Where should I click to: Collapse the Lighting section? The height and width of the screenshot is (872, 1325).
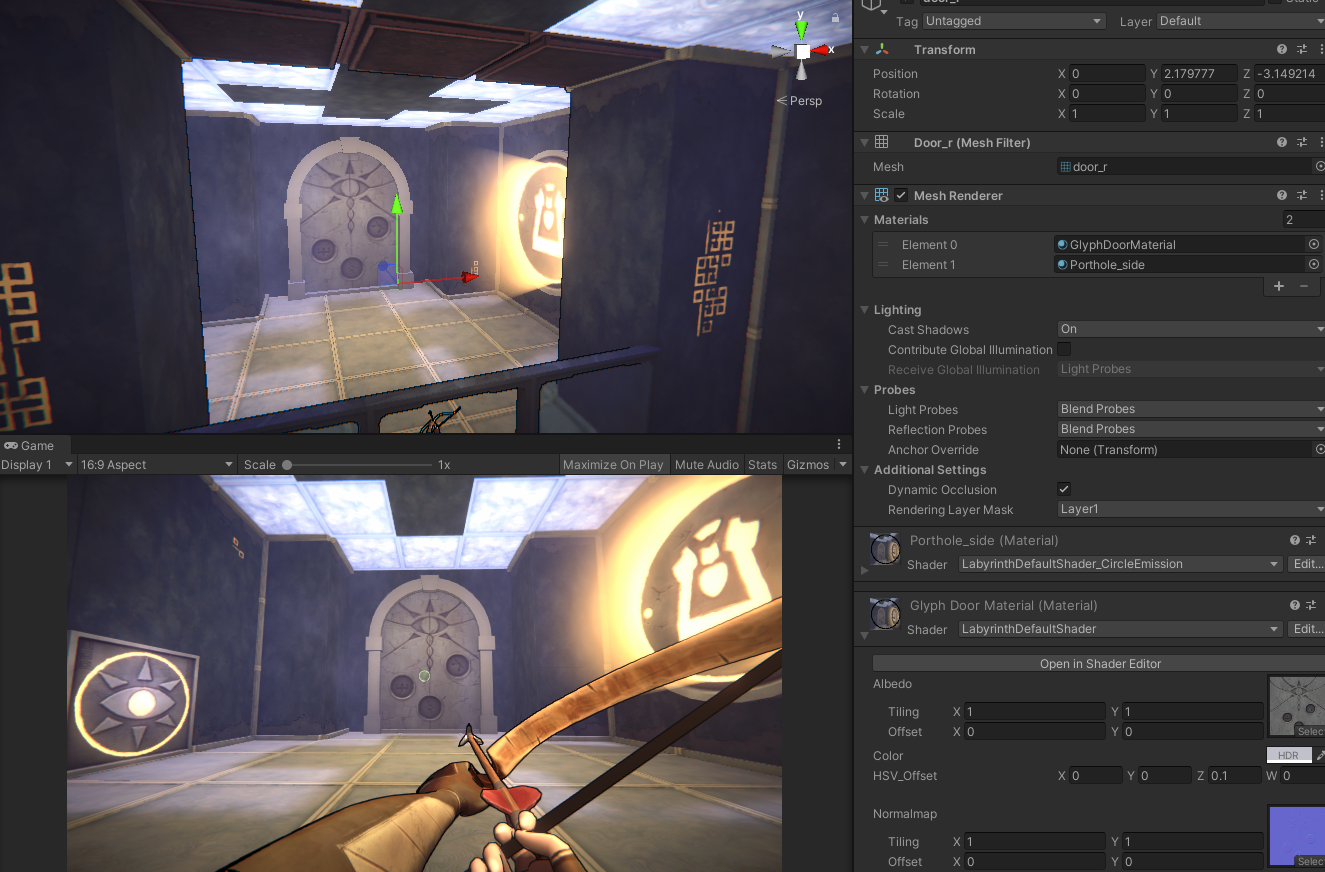pyautogui.click(x=865, y=309)
